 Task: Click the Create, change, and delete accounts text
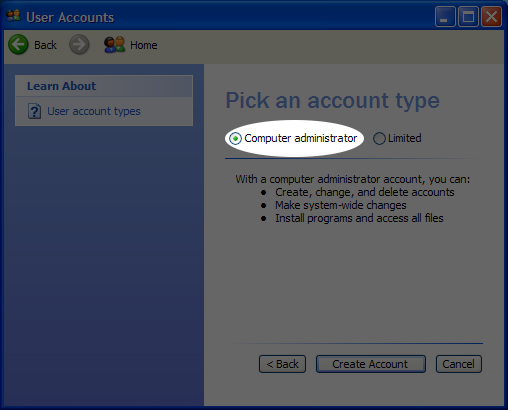(365, 192)
